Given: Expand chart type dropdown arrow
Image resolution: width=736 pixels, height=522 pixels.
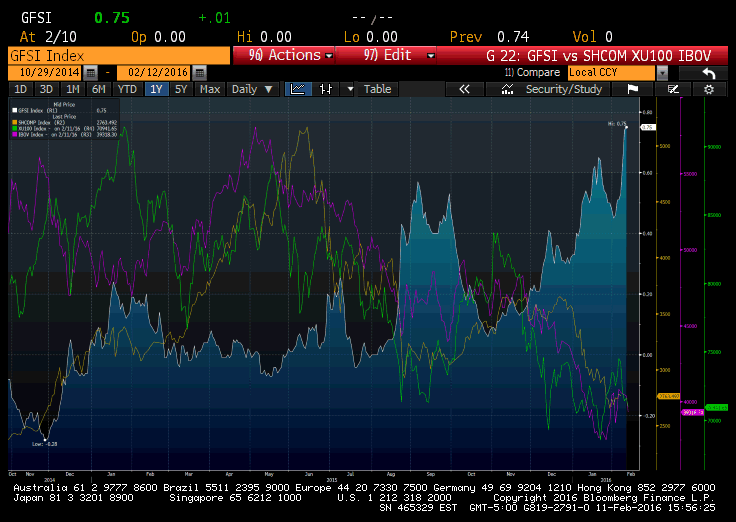Looking at the screenshot, I should (350, 89).
